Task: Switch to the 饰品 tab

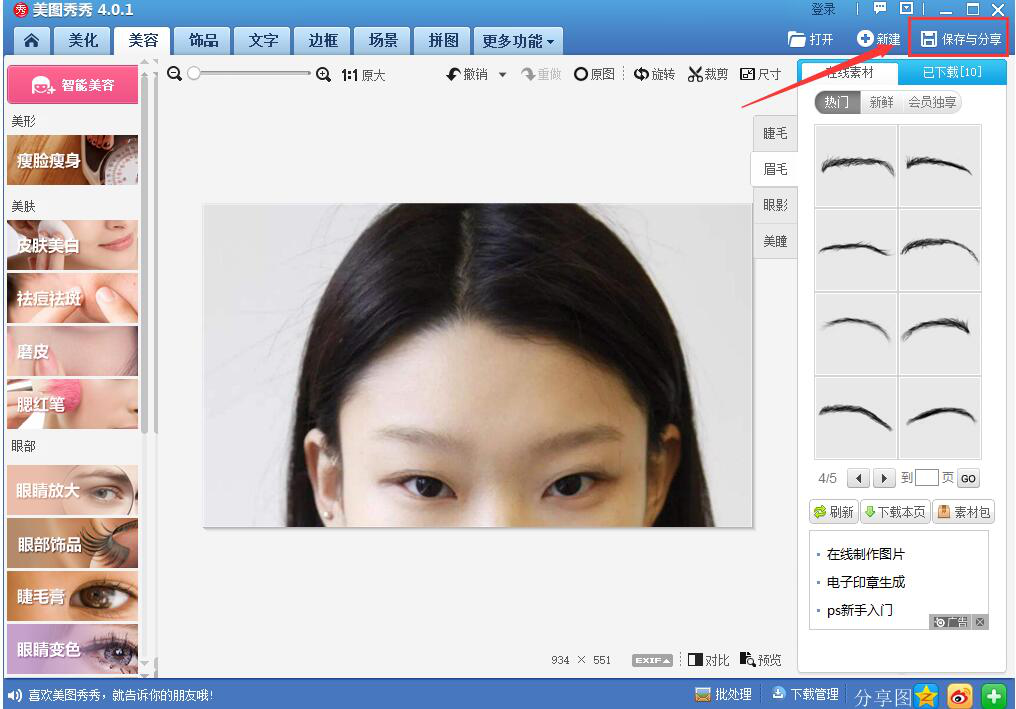Action: click(x=203, y=41)
